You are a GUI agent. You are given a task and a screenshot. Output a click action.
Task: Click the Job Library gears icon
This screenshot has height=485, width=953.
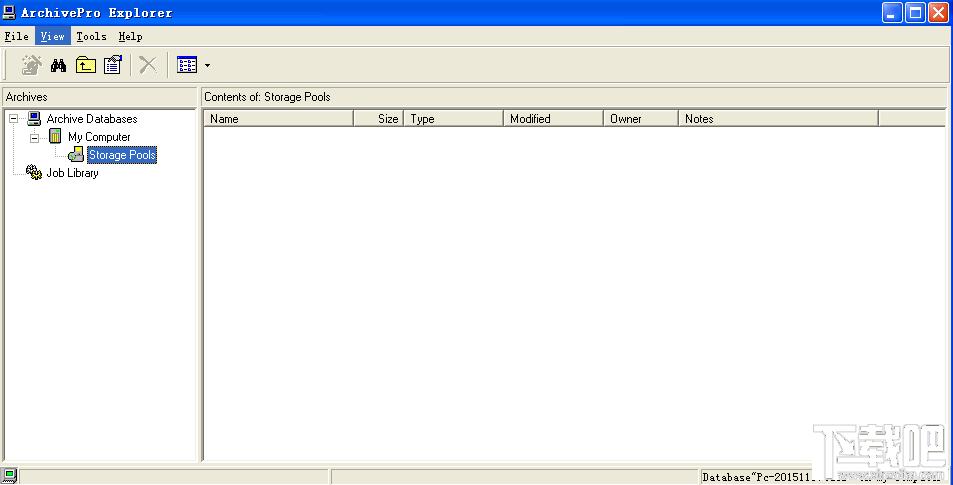34,173
